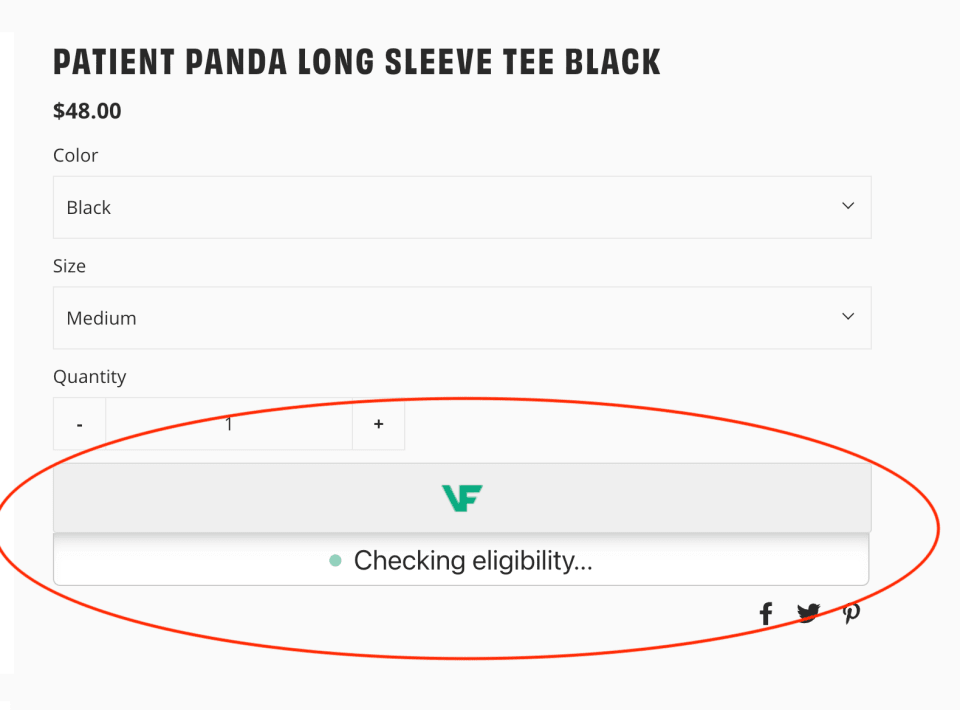Pin the product on Pinterest
The height and width of the screenshot is (710, 960).
click(851, 614)
